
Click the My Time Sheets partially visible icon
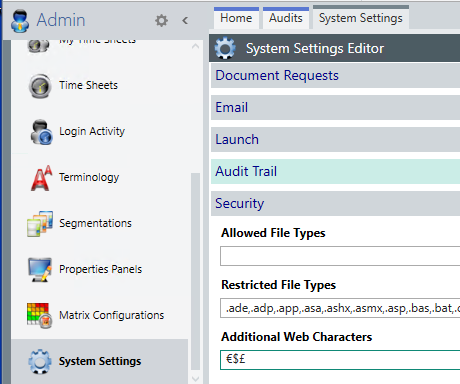pos(38,46)
